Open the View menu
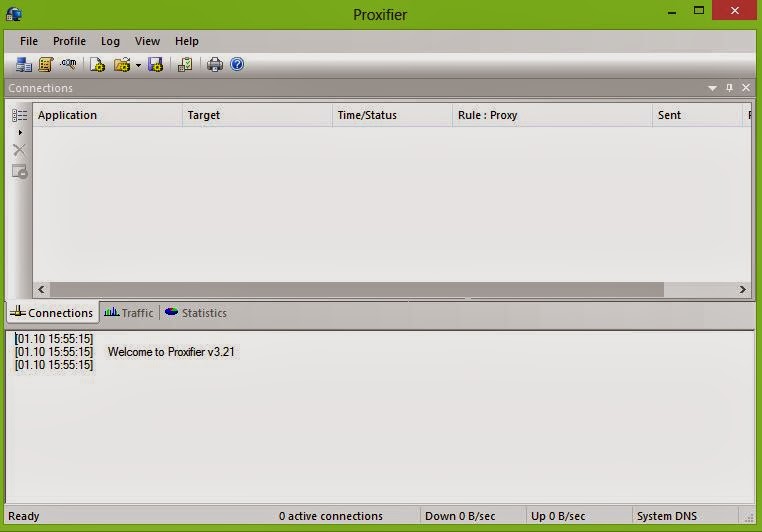Image resolution: width=762 pixels, height=532 pixels. click(x=147, y=41)
